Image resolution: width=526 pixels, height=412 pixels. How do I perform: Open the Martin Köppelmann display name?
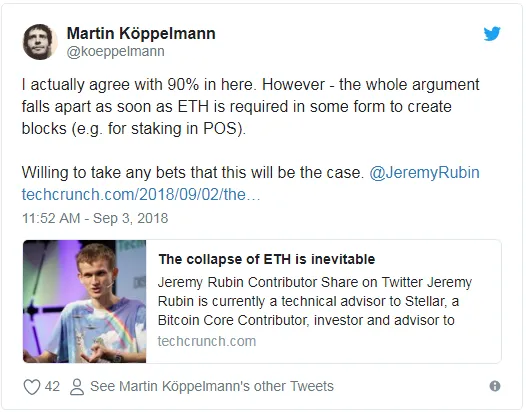[141, 34]
